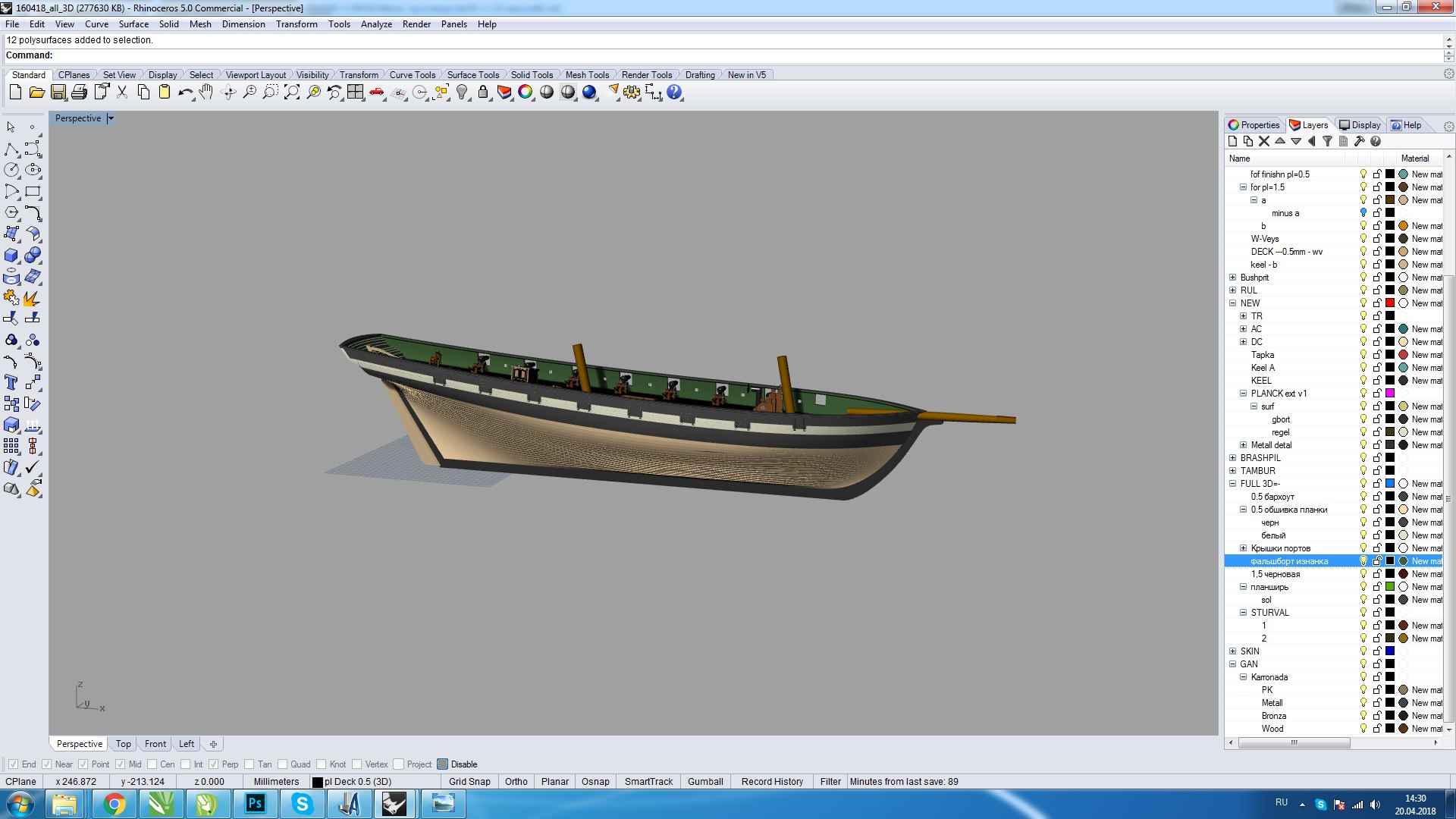Toggle the Point osnap checkbox
Image resolution: width=1456 pixels, height=819 pixels.
[83, 764]
